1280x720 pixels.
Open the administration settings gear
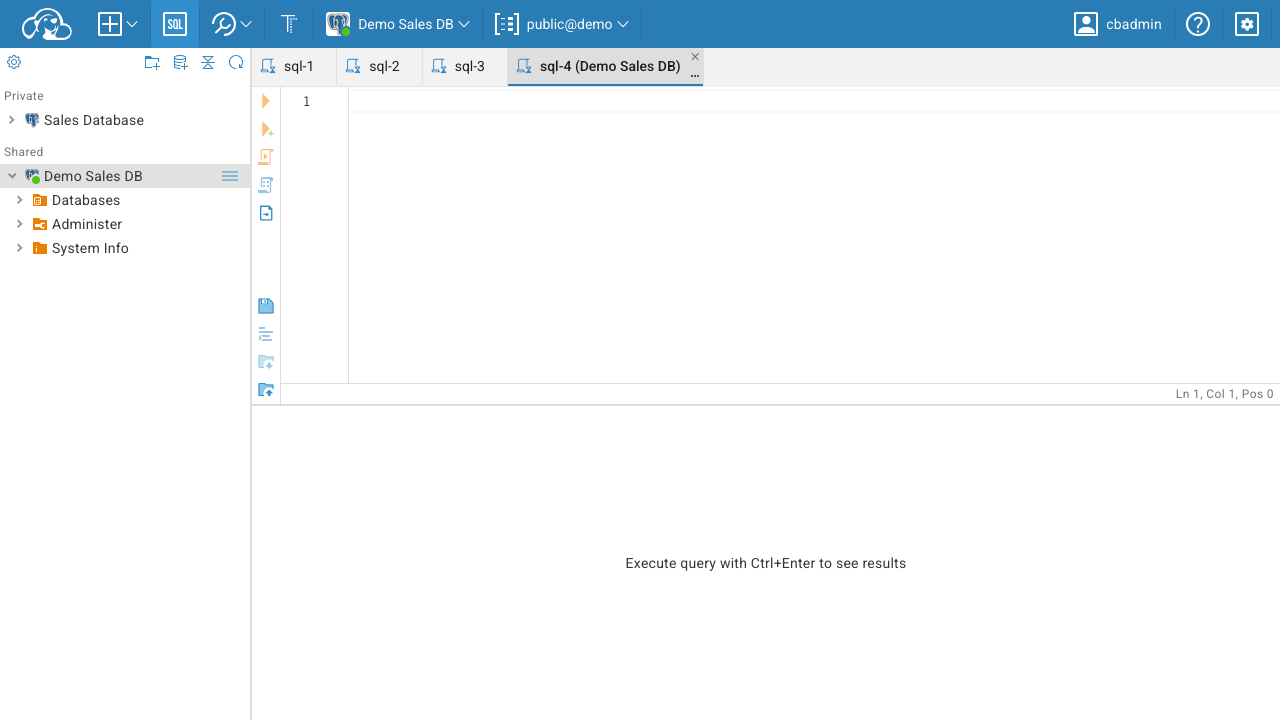coord(1247,24)
